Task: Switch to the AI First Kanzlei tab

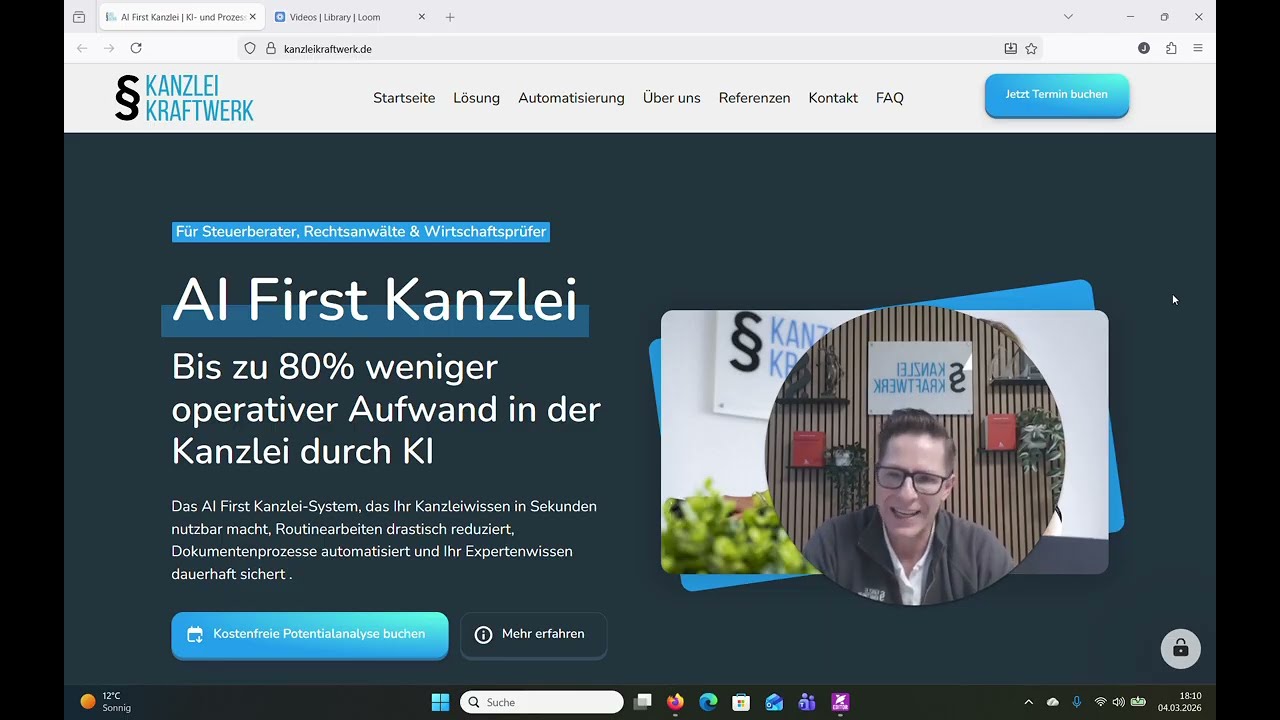Action: tap(181, 17)
